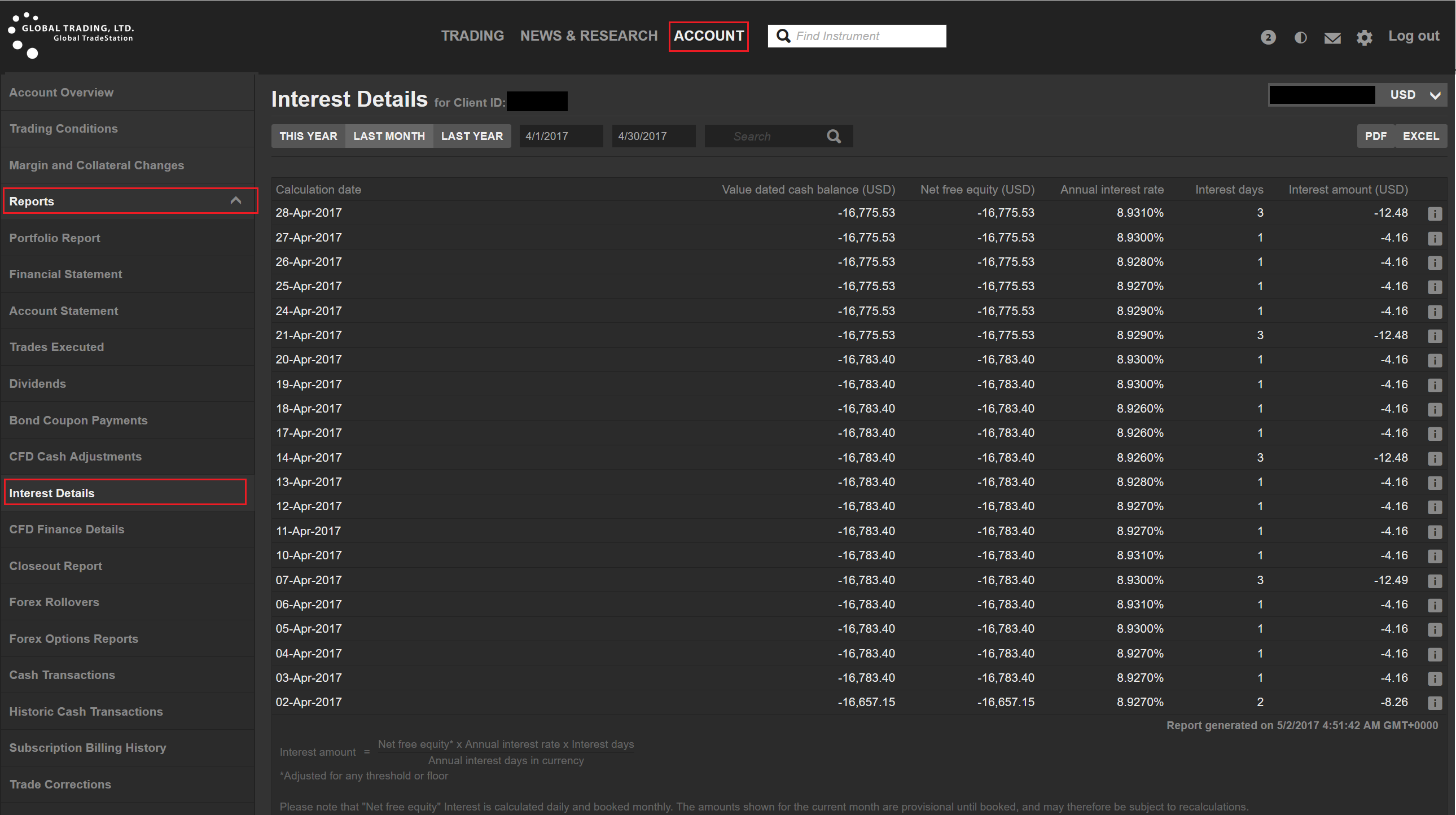The image size is (1456, 815).
Task: Focus the Find Instrument search box
Action: 857,36
